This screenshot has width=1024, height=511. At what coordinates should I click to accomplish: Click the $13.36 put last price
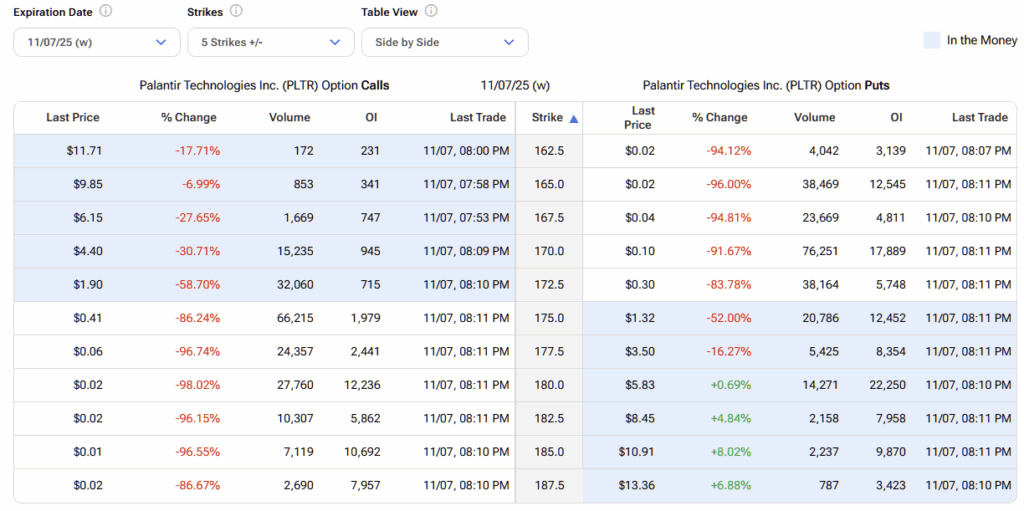(637, 485)
